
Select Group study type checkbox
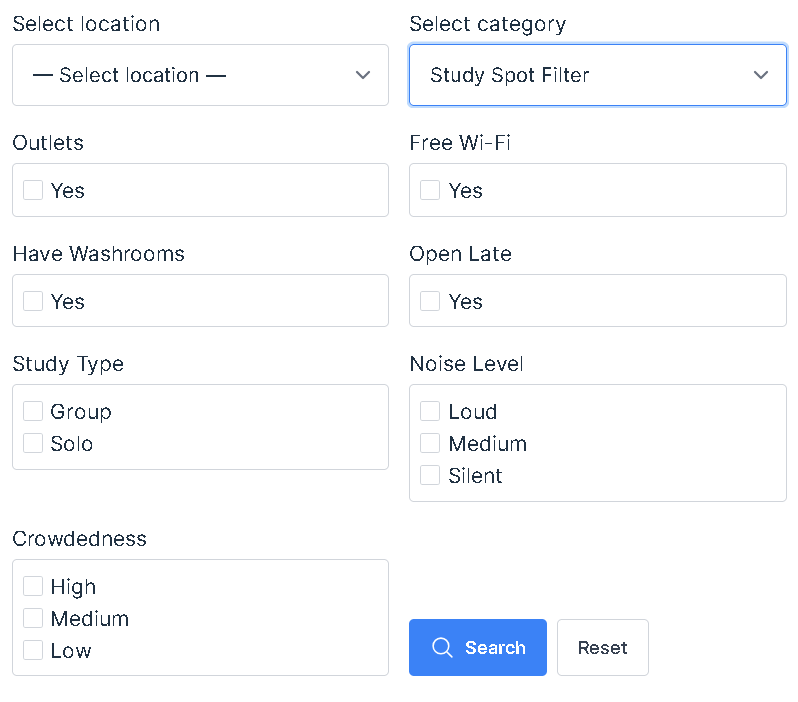(33, 411)
